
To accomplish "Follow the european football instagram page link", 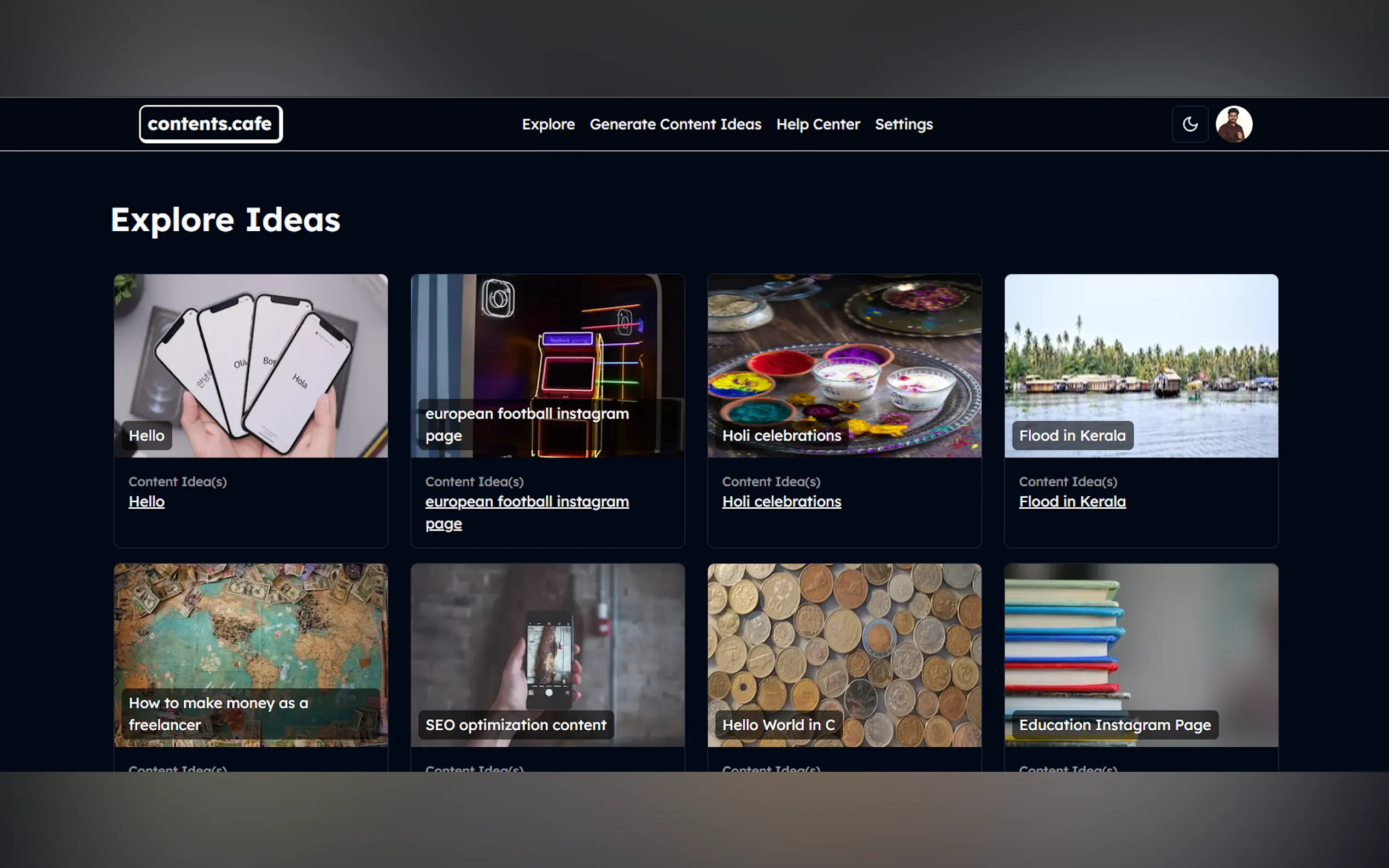I will coord(527,502).
